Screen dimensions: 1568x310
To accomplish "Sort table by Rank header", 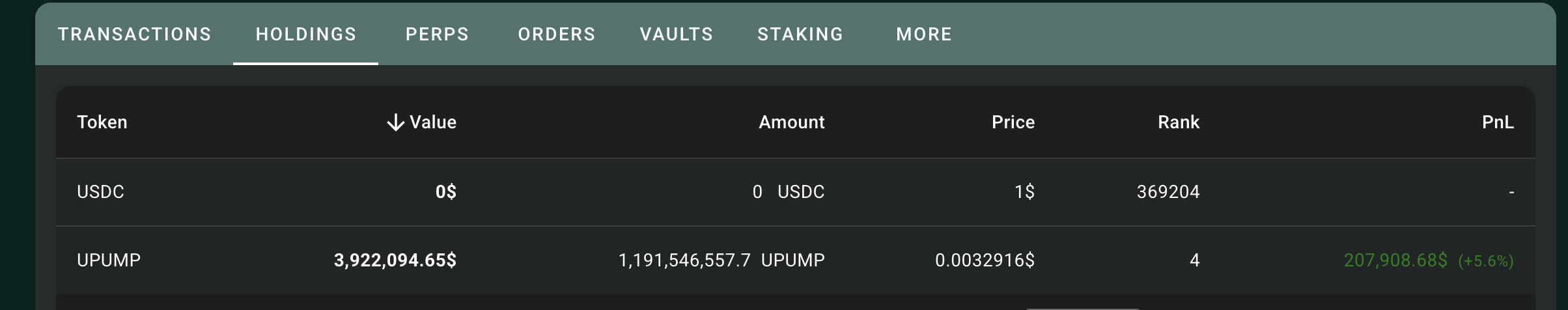I will (1178, 122).
